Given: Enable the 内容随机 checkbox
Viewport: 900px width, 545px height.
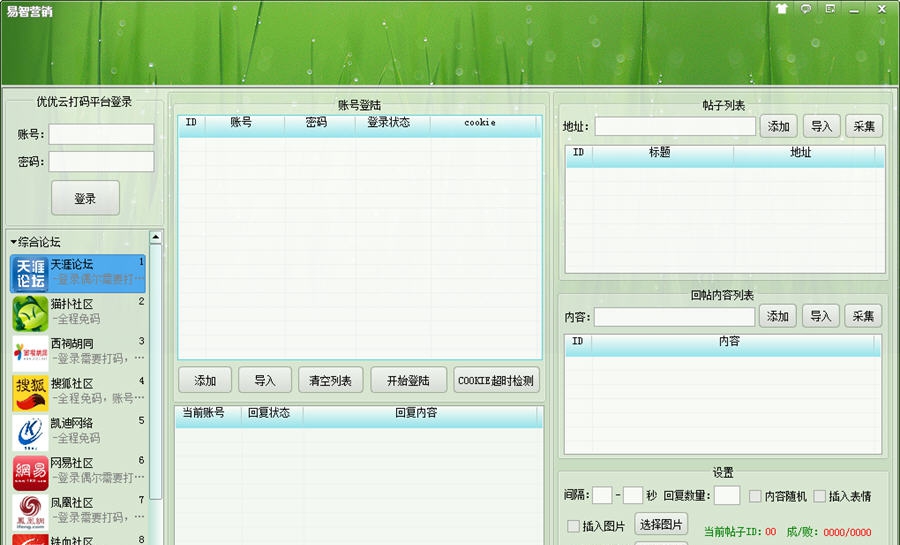Looking at the screenshot, I should point(755,496).
